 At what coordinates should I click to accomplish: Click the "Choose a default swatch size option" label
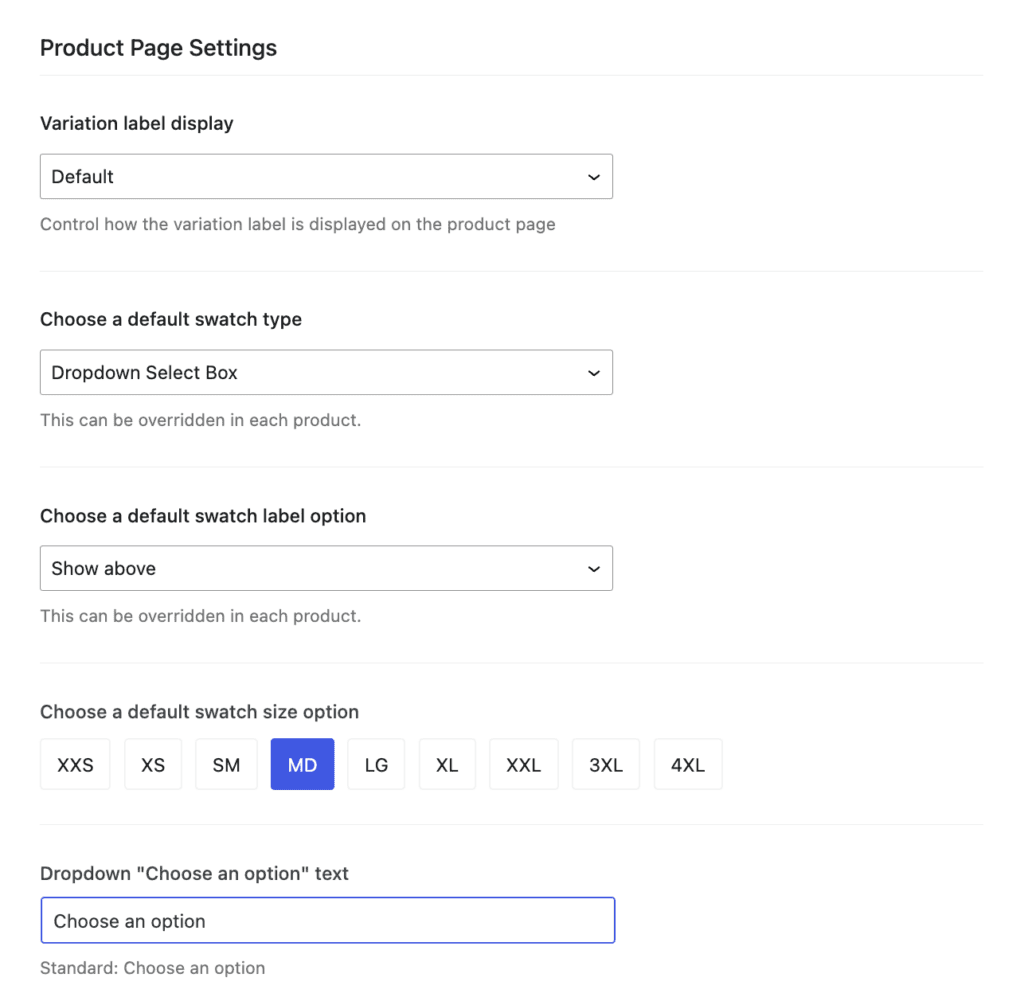coord(199,711)
